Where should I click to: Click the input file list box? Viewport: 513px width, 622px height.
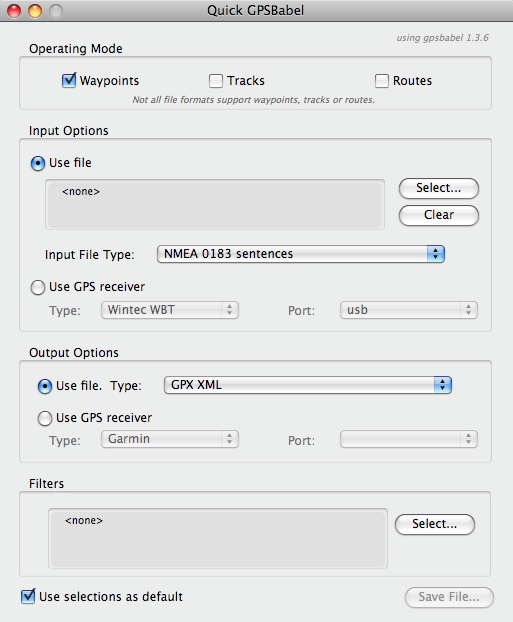click(x=215, y=204)
